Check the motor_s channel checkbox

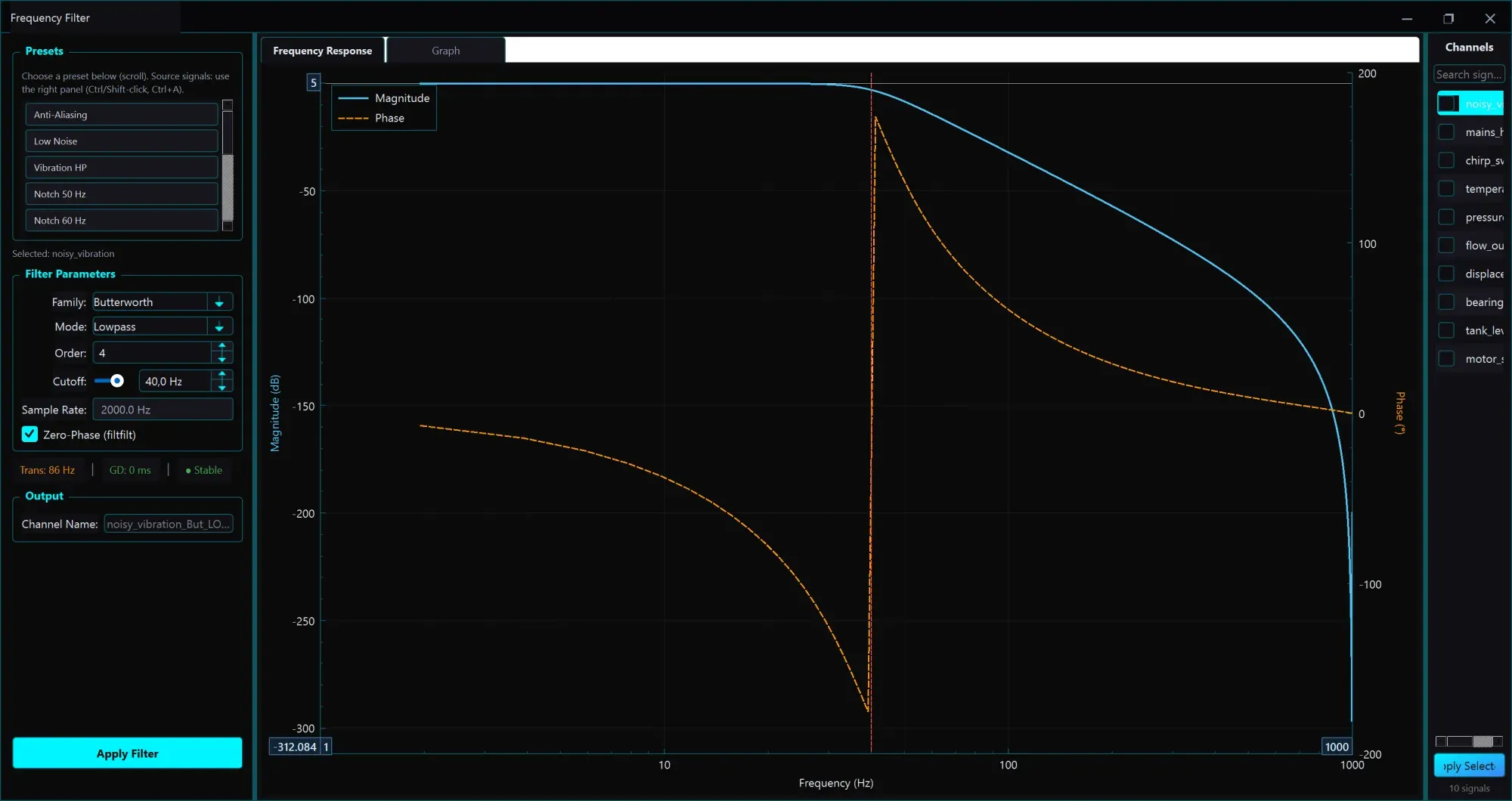(1446, 359)
